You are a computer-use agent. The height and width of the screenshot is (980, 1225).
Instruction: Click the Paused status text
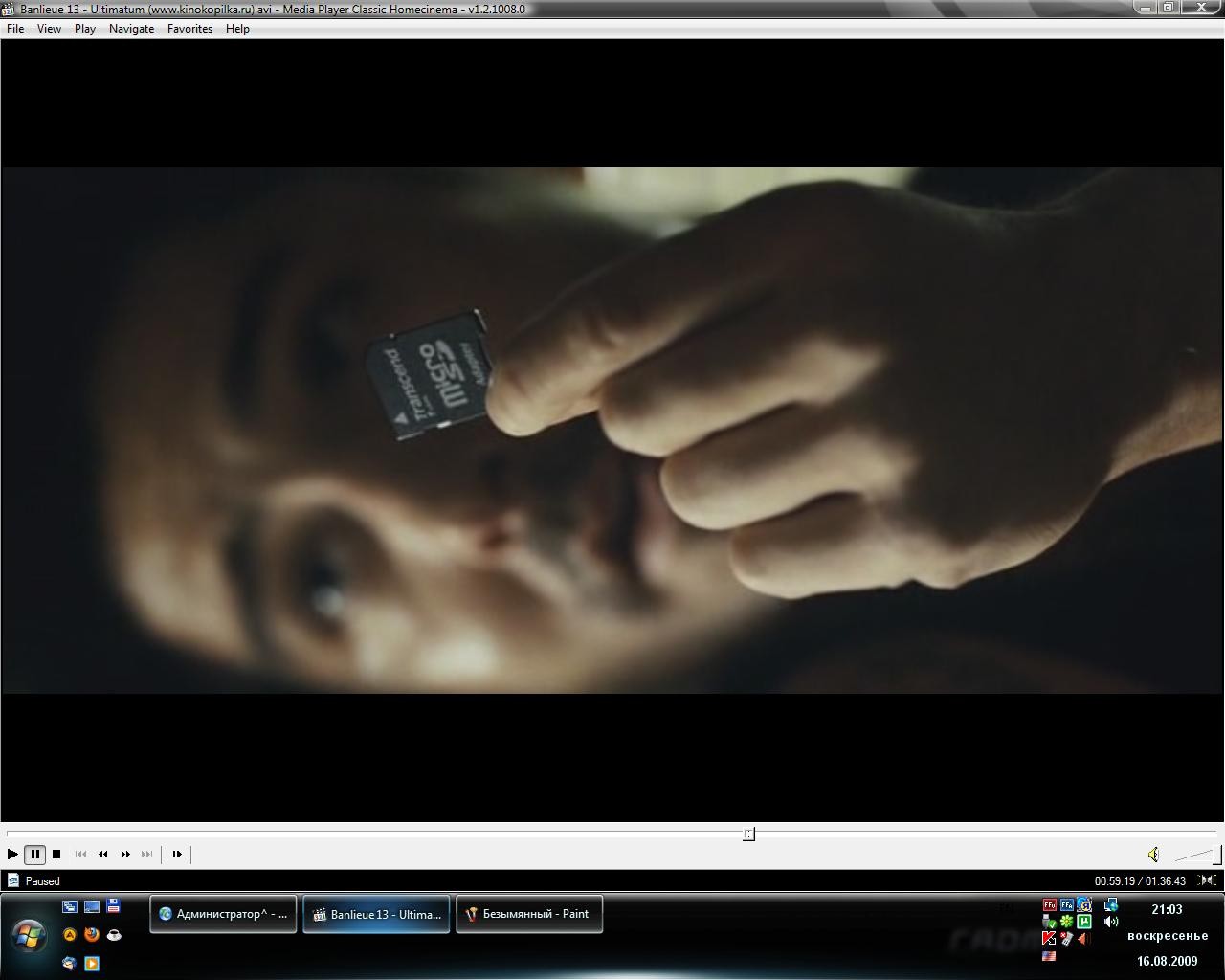click(x=43, y=881)
